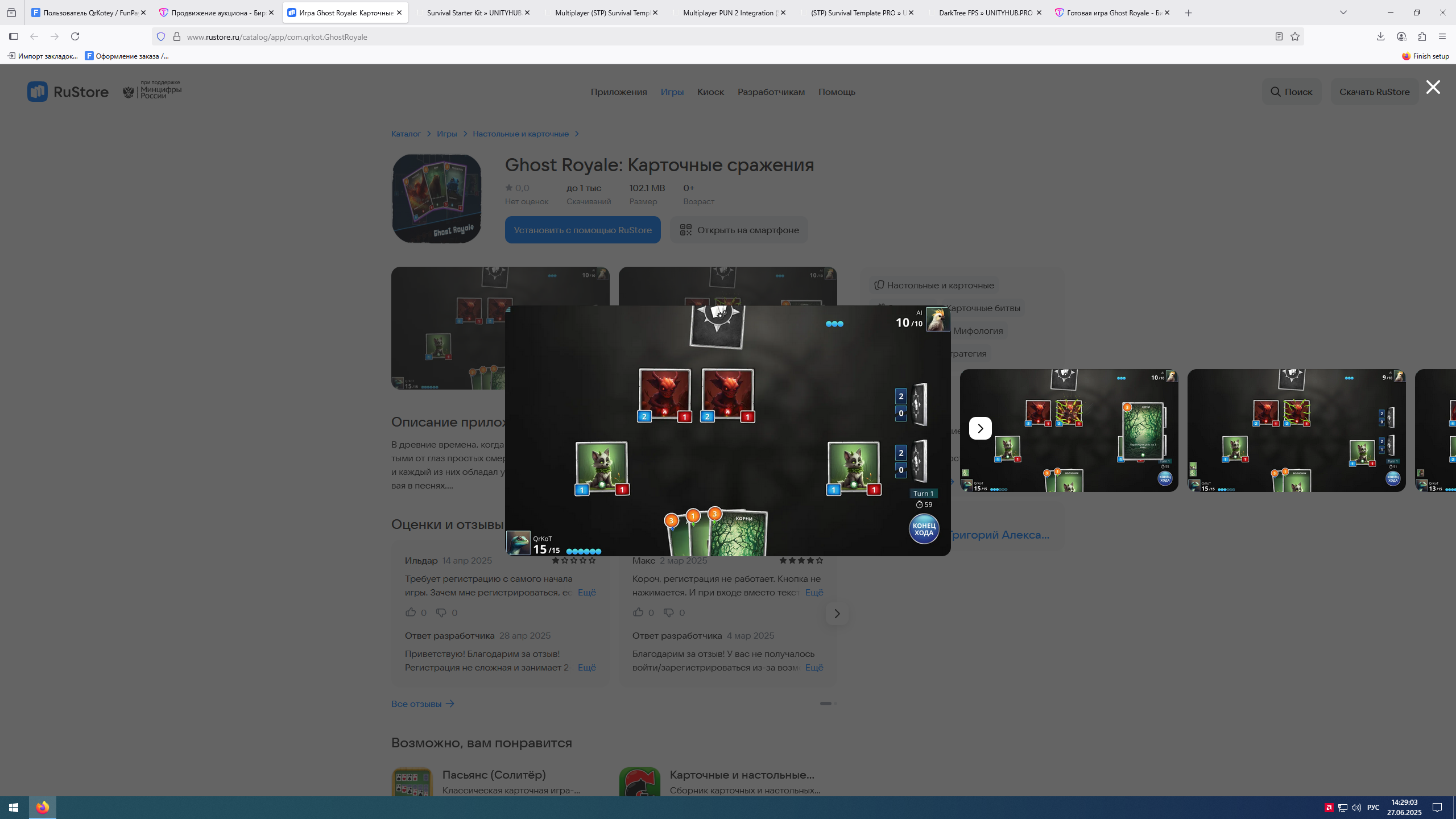Click Finish setup in bookmarks bar
Screen dimensions: 1456x819
[1425, 56]
